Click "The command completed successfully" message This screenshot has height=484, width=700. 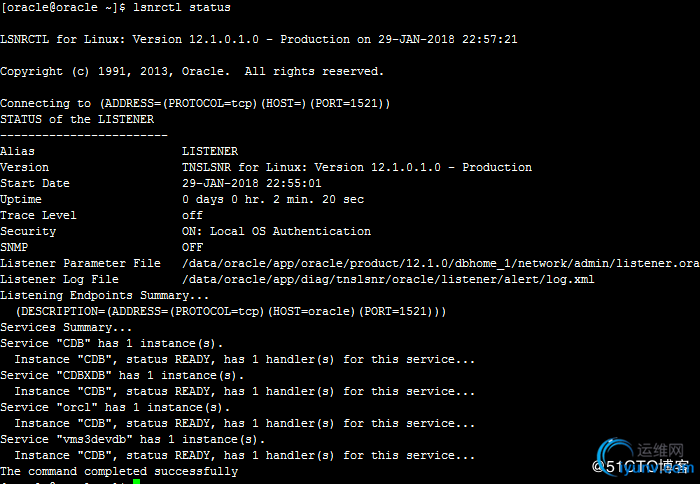[119, 471]
